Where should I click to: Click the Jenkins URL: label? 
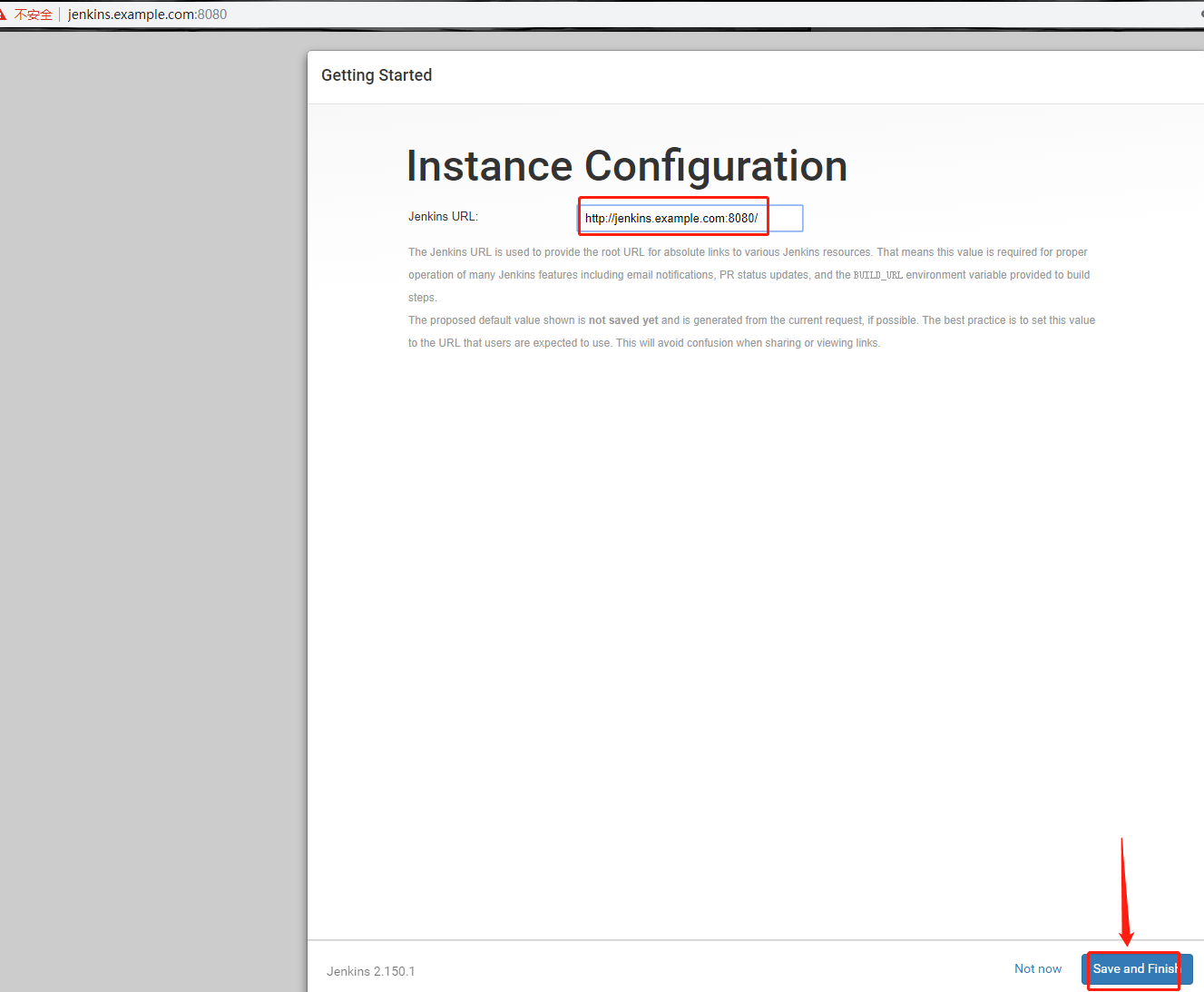[443, 217]
